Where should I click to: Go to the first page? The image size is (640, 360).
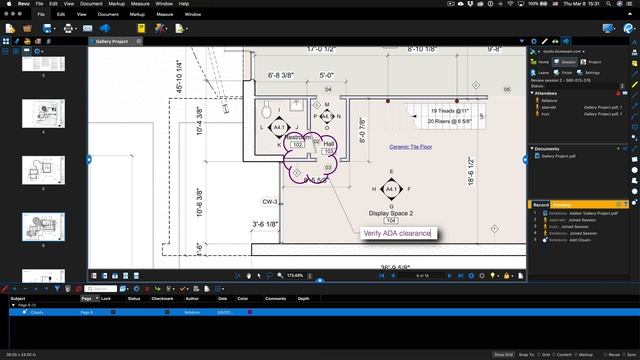tap(382, 276)
